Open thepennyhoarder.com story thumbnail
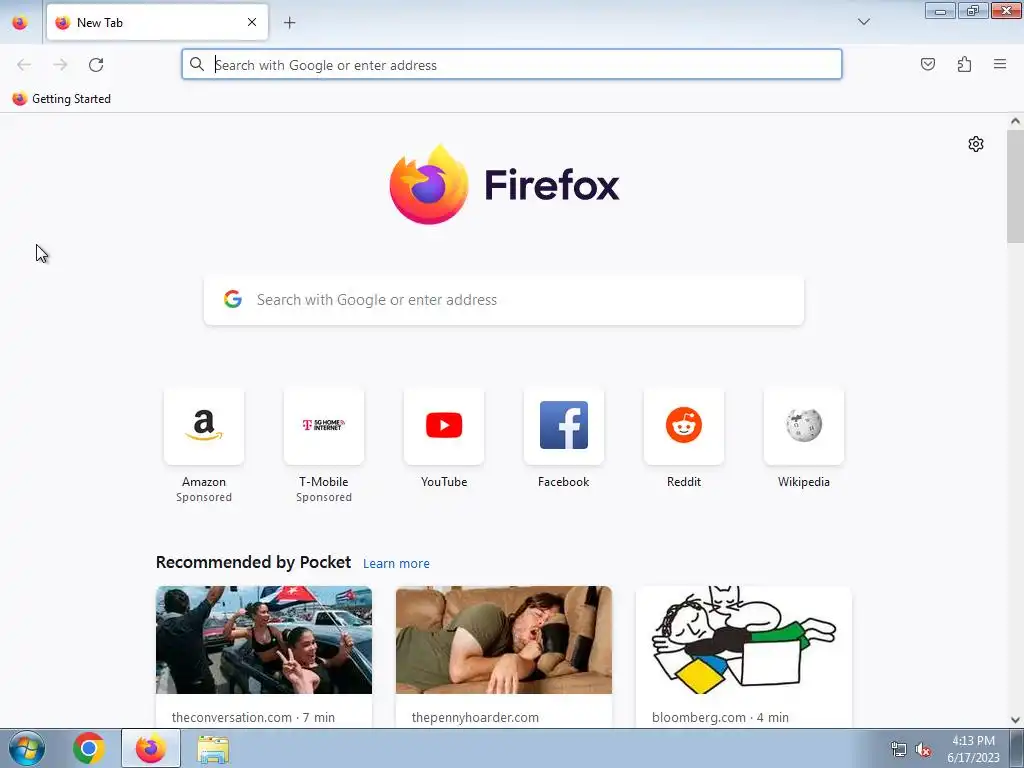 point(504,640)
